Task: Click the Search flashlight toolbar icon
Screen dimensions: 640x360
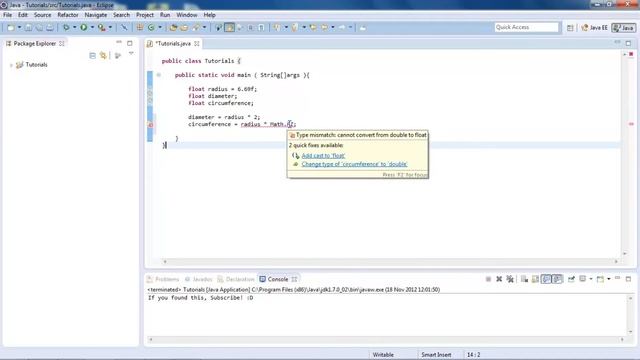Action: (x=196, y=28)
